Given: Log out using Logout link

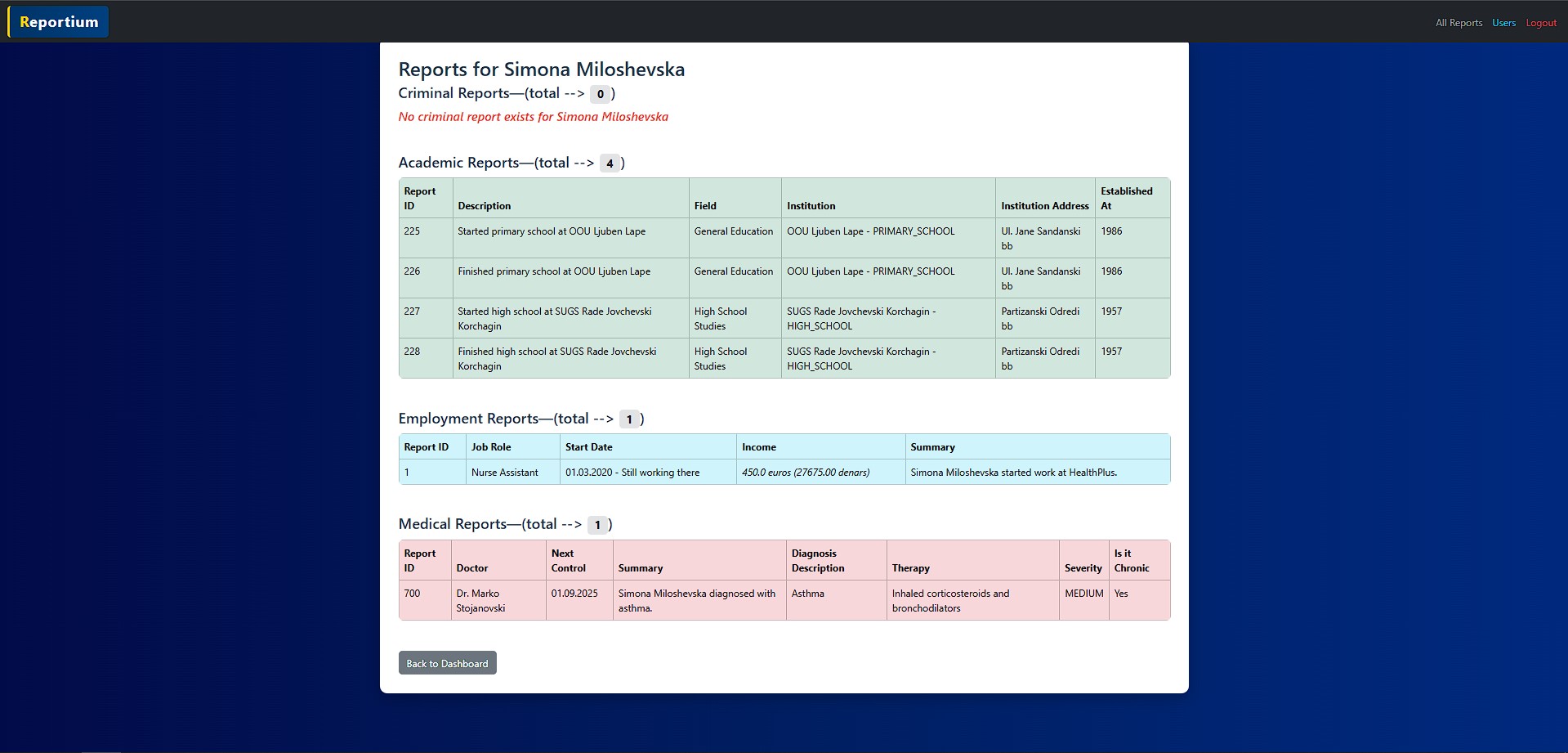Looking at the screenshot, I should (1541, 23).
